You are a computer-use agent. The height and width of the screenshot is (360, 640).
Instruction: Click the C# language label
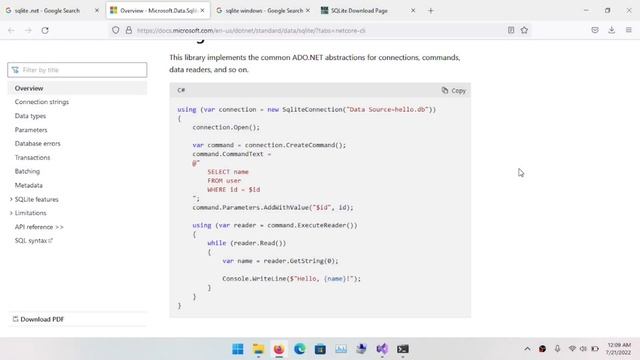(x=181, y=90)
